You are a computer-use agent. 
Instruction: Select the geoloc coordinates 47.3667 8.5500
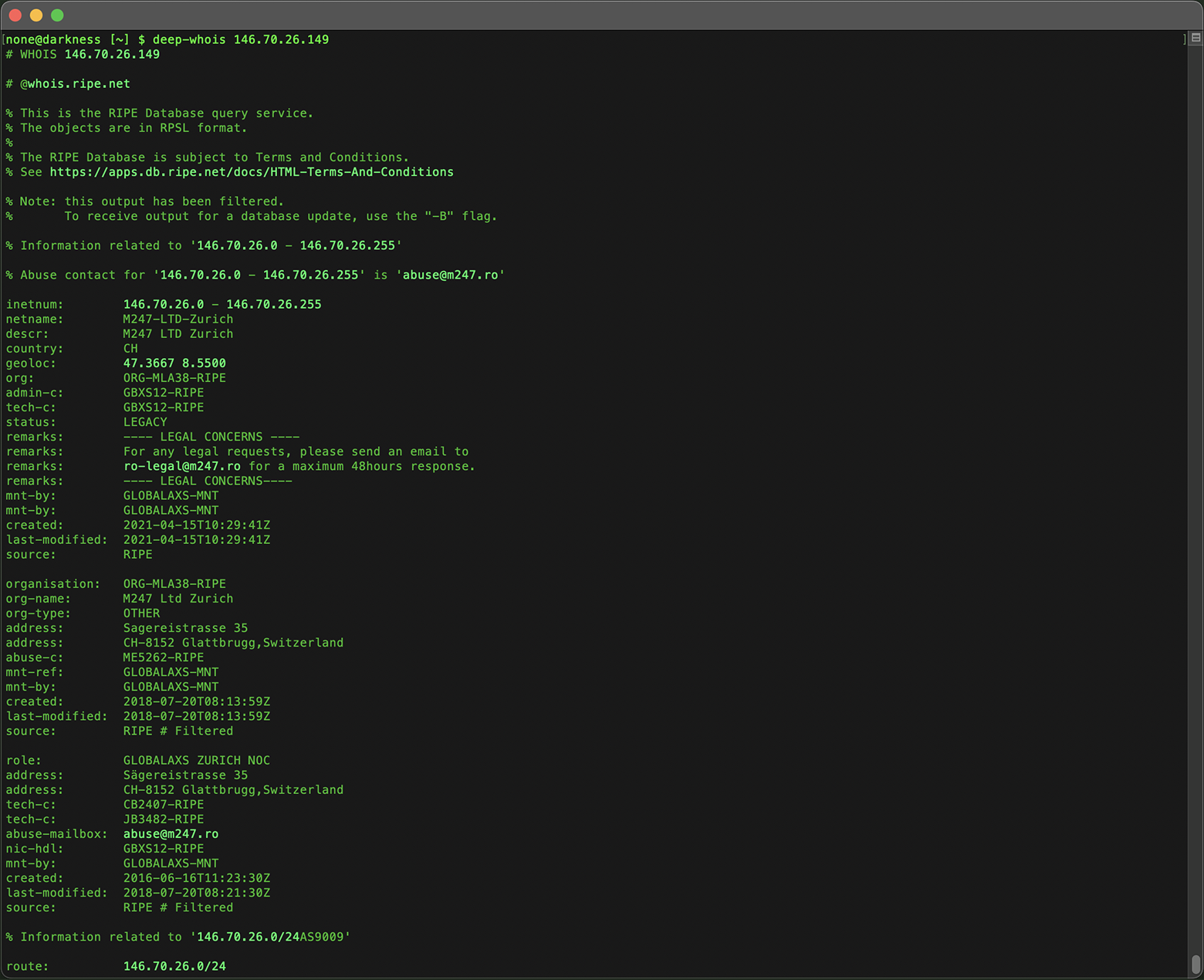point(174,363)
